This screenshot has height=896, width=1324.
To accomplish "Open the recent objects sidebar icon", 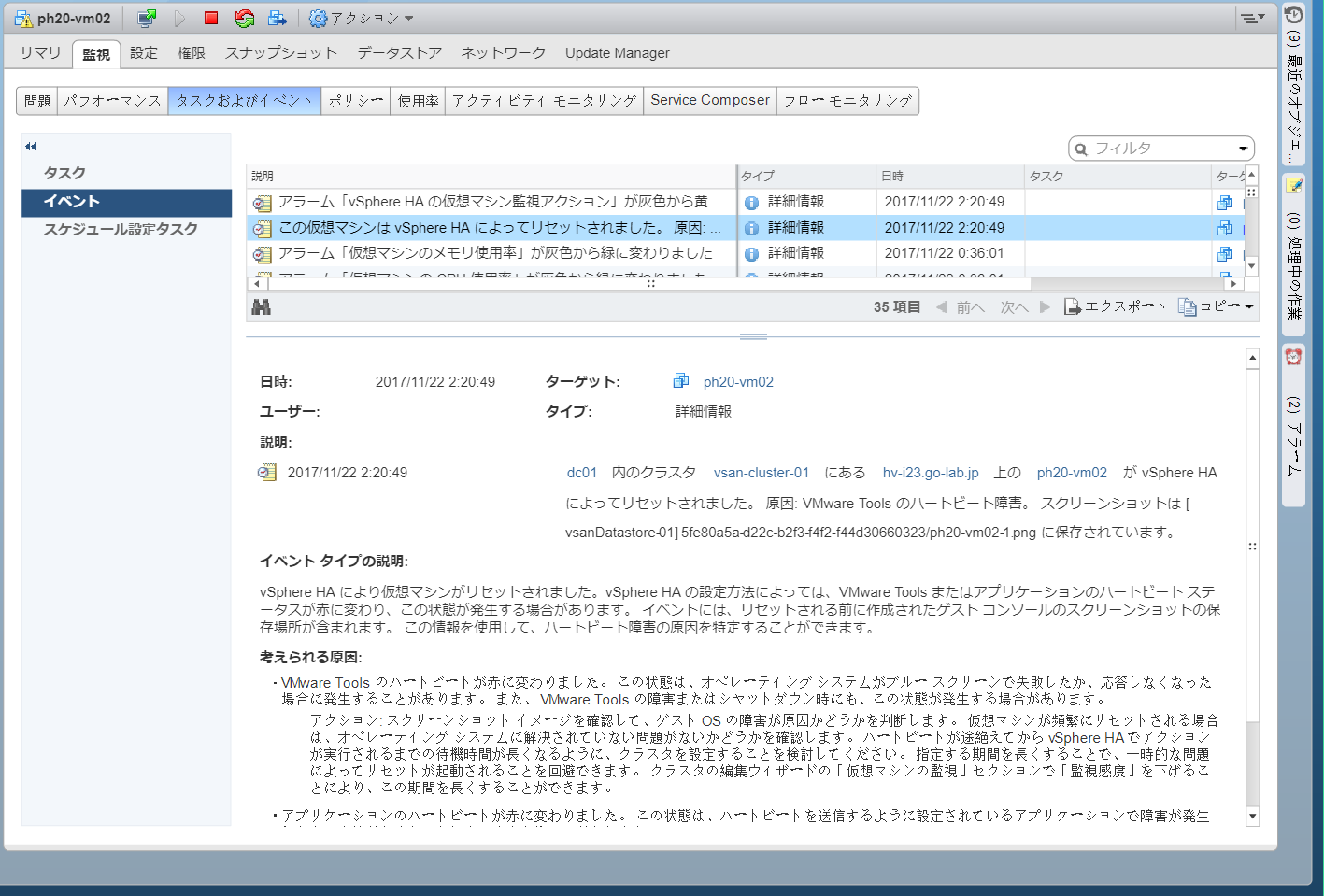I will coord(1293,15).
